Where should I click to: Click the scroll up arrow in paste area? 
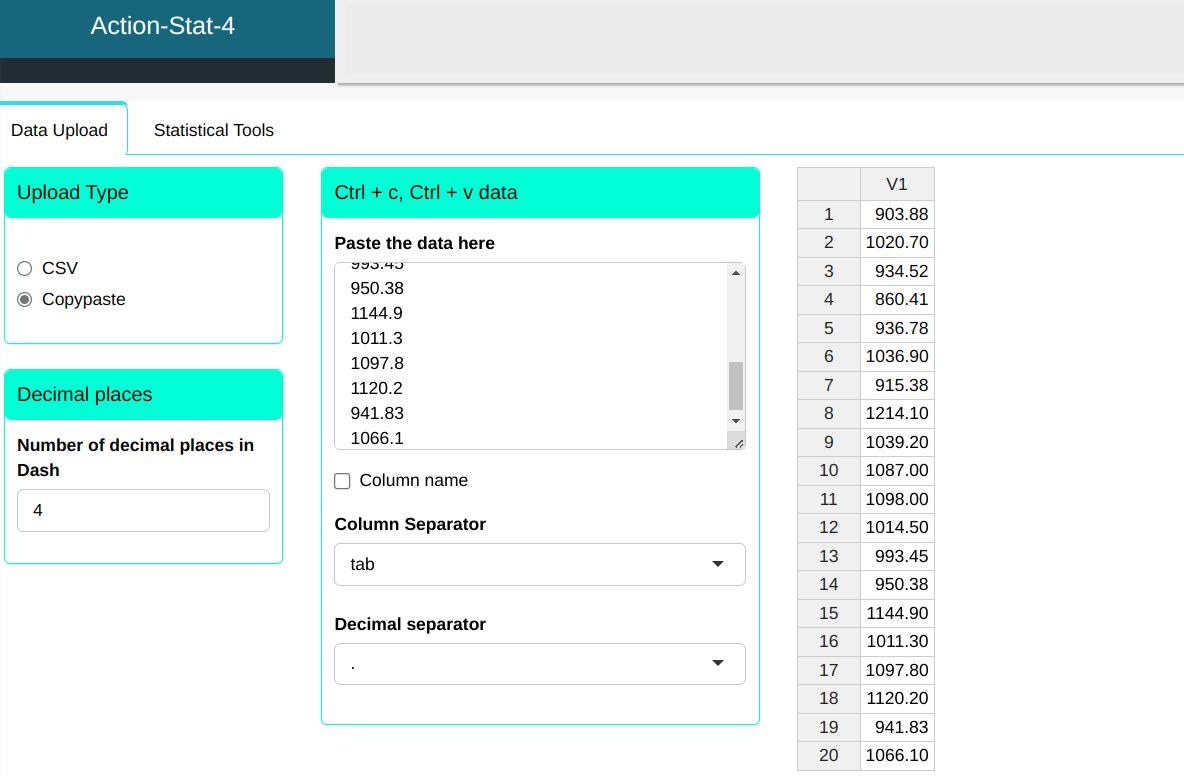tap(736, 273)
